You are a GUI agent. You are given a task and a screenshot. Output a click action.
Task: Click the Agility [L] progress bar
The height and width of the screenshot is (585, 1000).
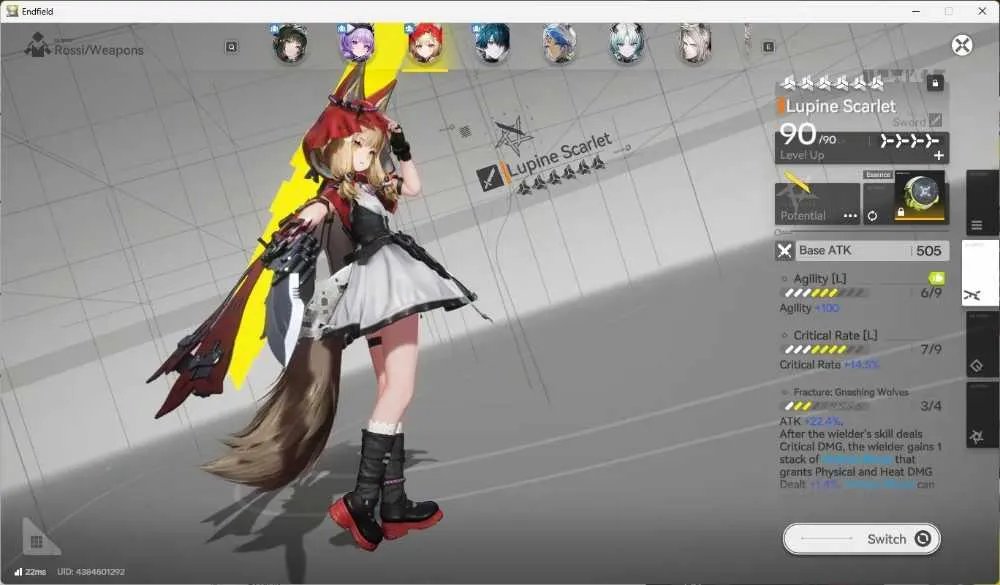click(825, 293)
